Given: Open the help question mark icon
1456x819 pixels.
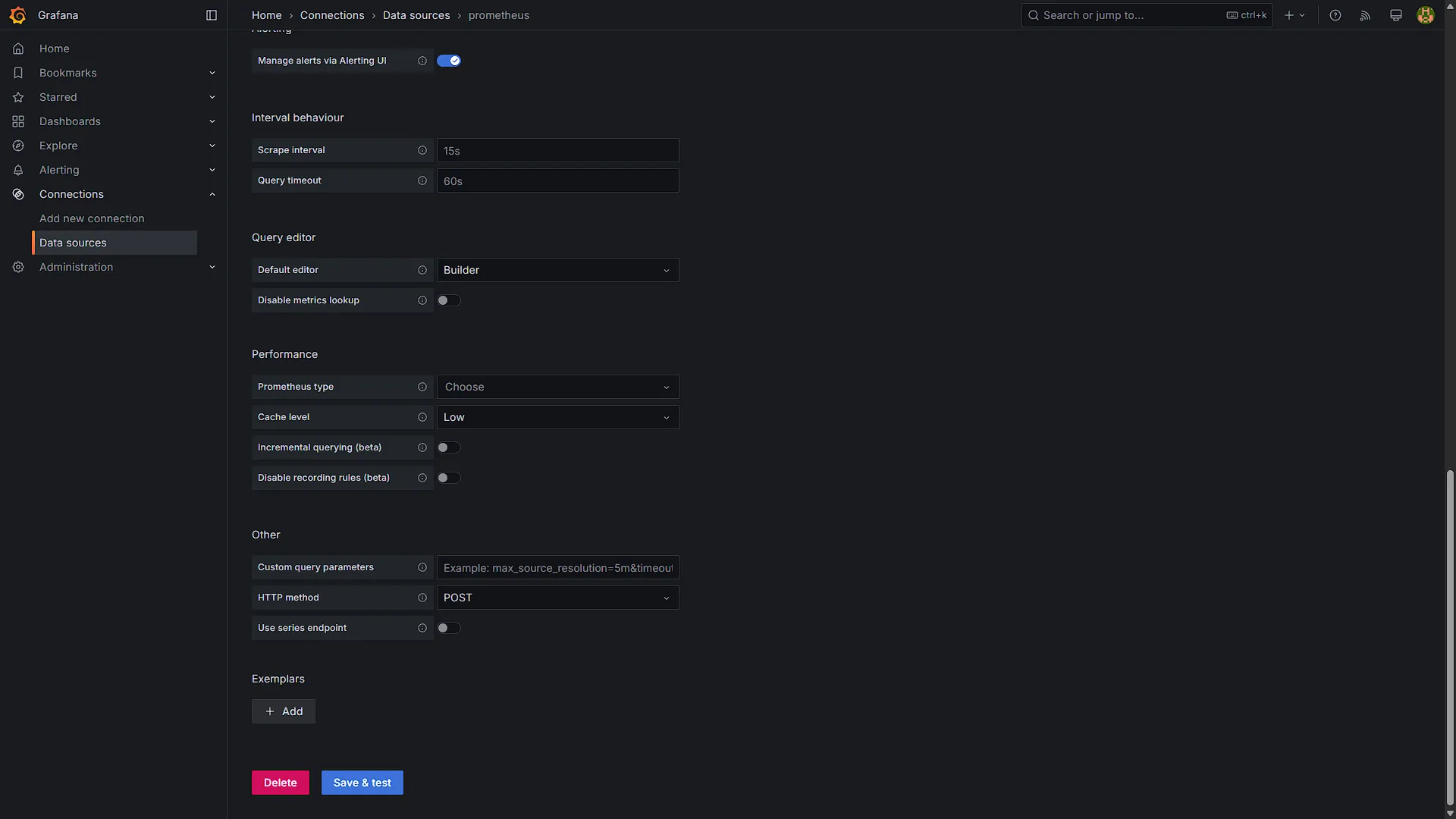Looking at the screenshot, I should (1335, 15).
